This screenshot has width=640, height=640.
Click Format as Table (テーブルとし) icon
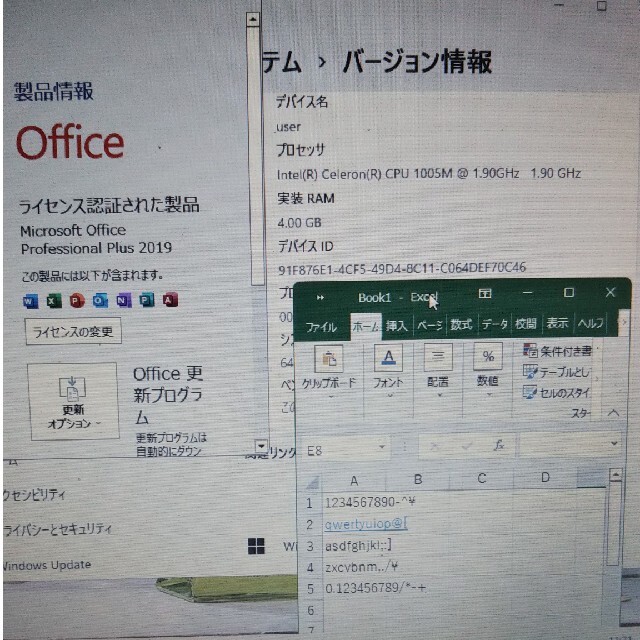(x=530, y=371)
